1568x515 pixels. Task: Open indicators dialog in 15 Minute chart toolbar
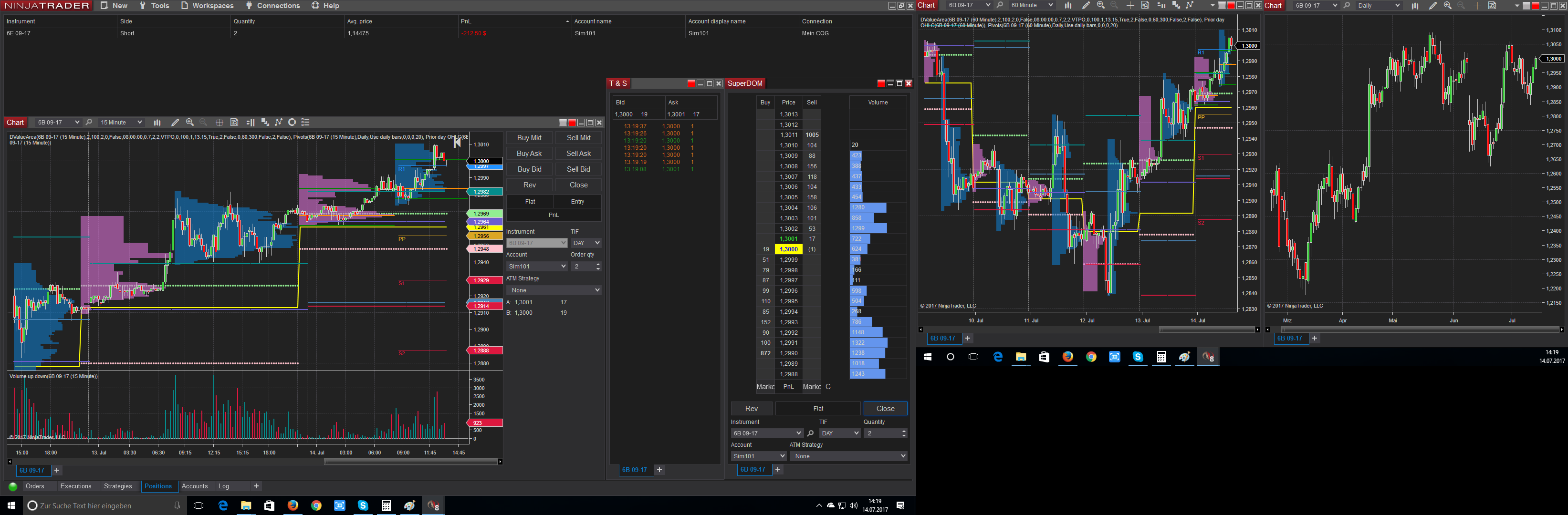coord(265,122)
